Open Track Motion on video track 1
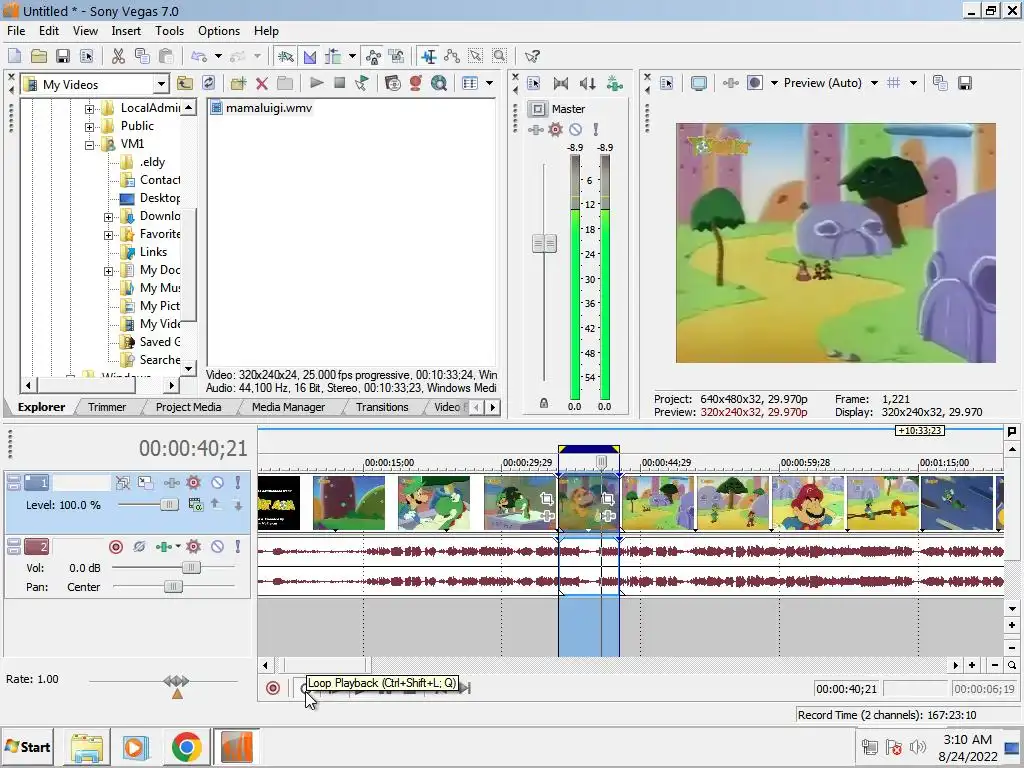 click(x=145, y=483)
